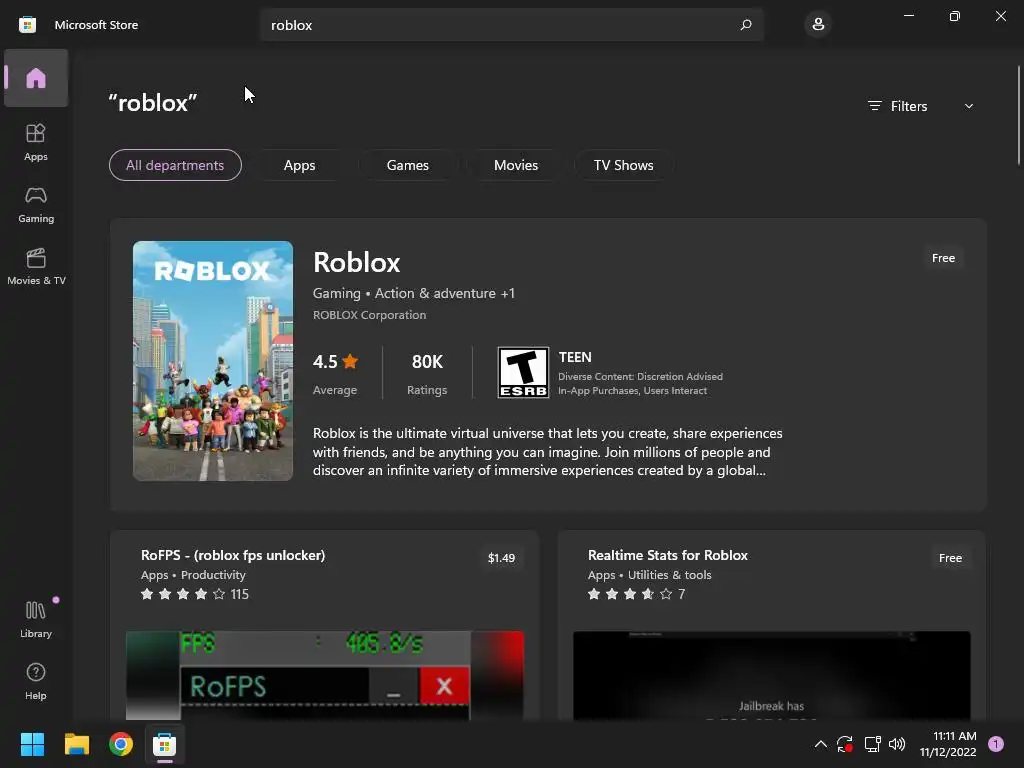The height and width of the screenshot is (768, 1024).
Task: Switch to the TV Shows filter tab
Action: 624,165
